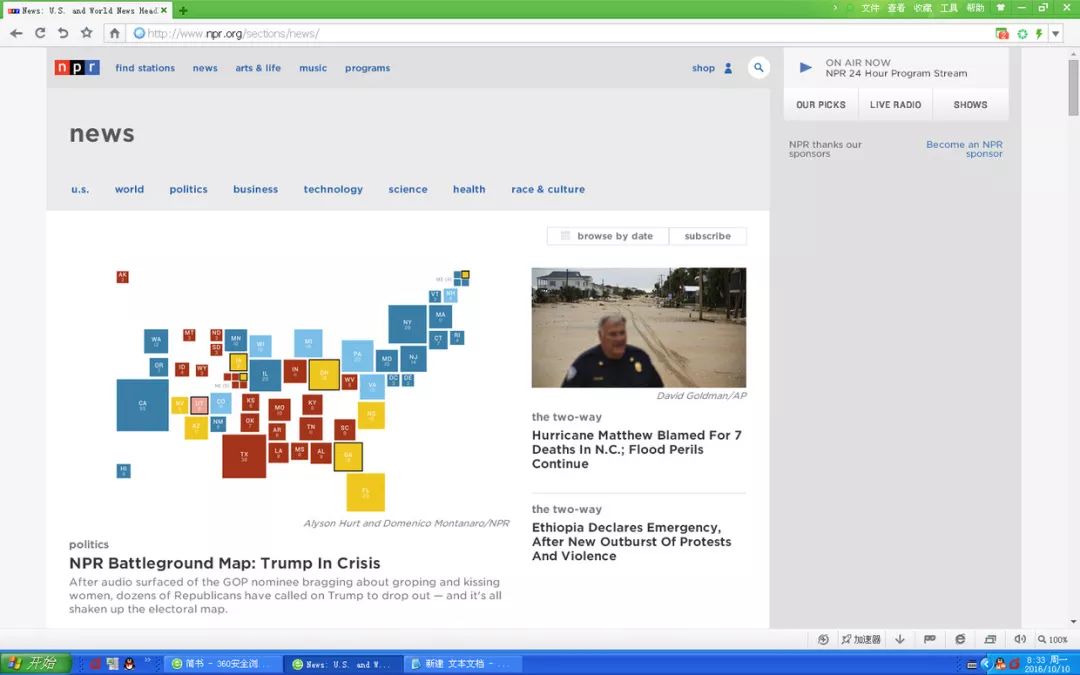
Task: Open the 100% zoom level menu
Action: tap(1053, 639)
